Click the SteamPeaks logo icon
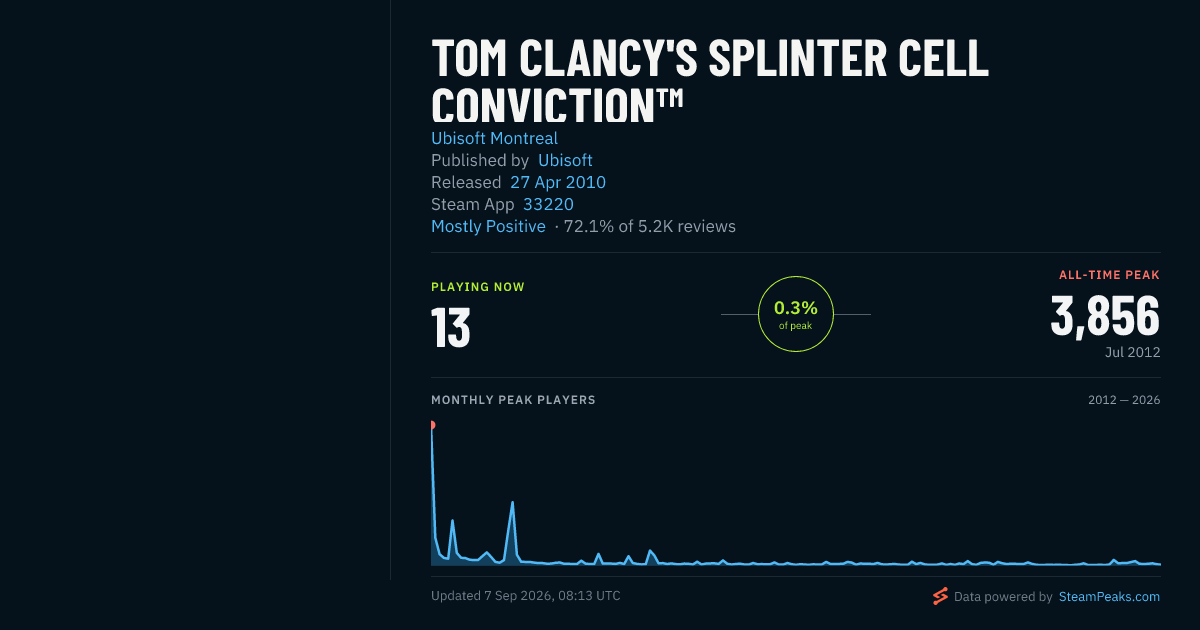This screenshot has width=1200, height=630. 940,597
